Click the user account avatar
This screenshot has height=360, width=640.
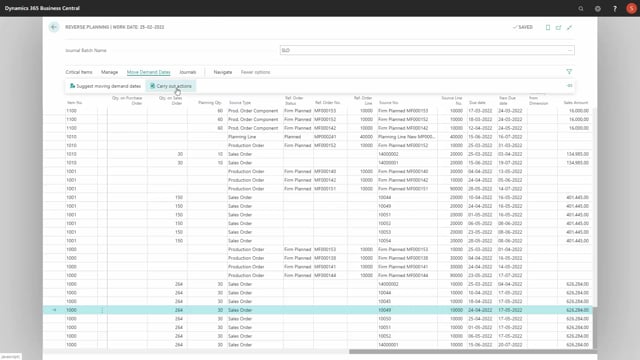coord(631,8)
